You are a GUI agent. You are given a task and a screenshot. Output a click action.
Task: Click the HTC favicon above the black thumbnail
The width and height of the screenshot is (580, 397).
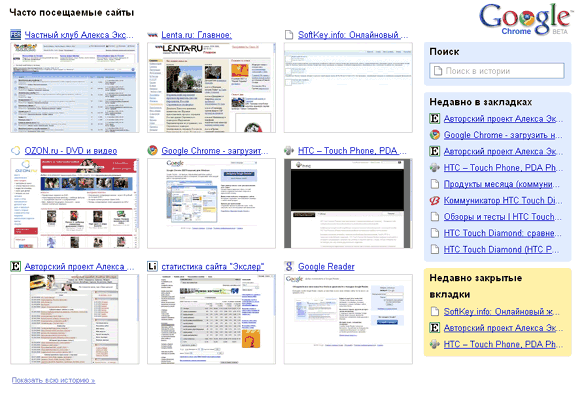pyautogui.click(x=289, y=151)
